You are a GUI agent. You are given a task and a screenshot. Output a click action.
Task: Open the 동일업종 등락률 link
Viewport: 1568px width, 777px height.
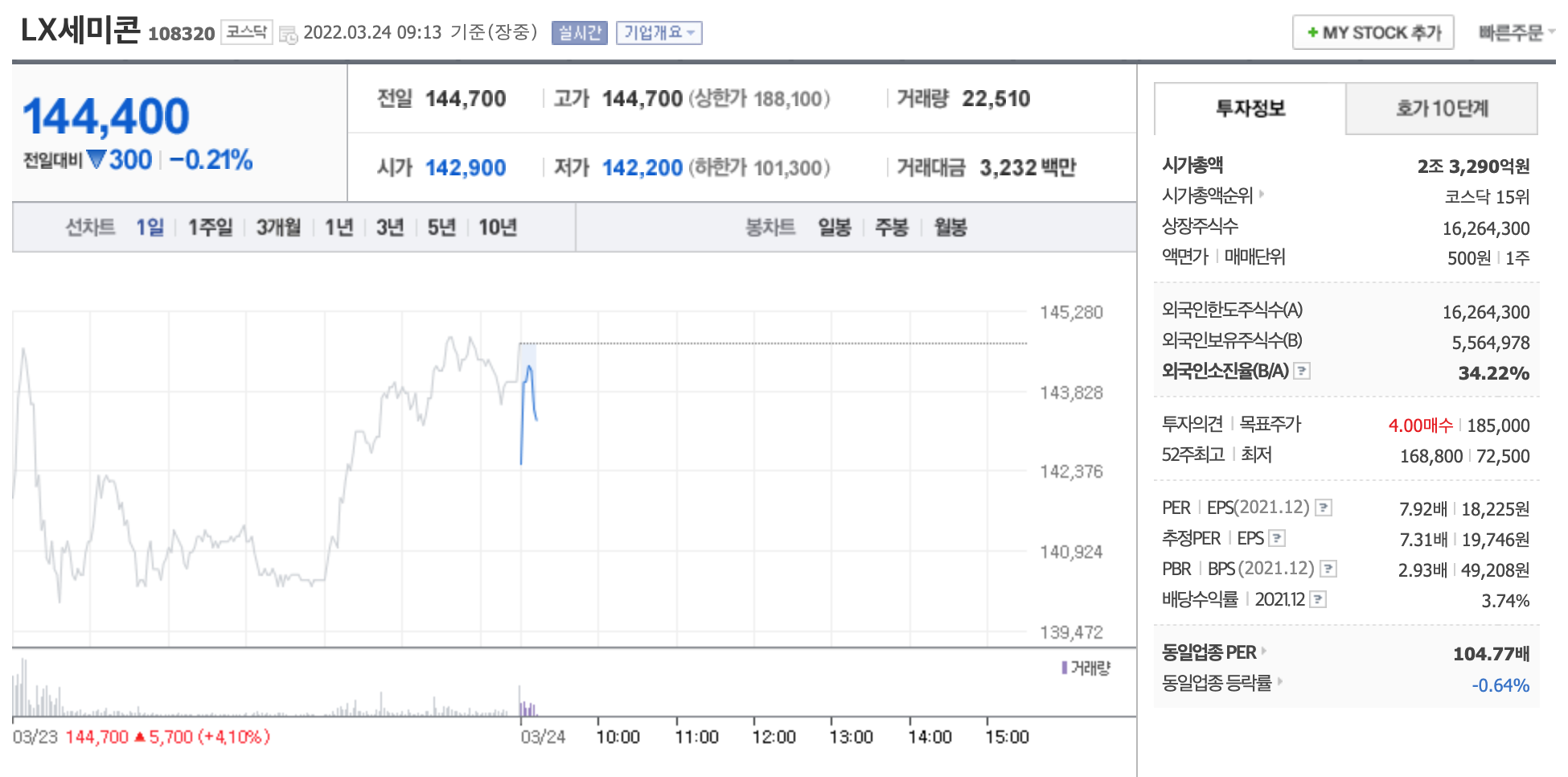1217,683
